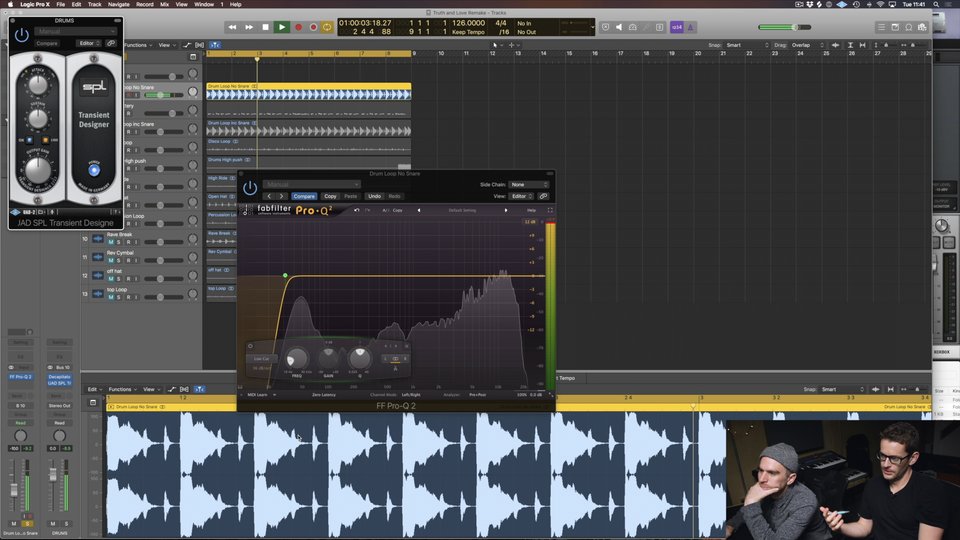Open the Track menu
Image resolution: width=960 pixels, height=540 pixels.
click(x=94, y=4)
